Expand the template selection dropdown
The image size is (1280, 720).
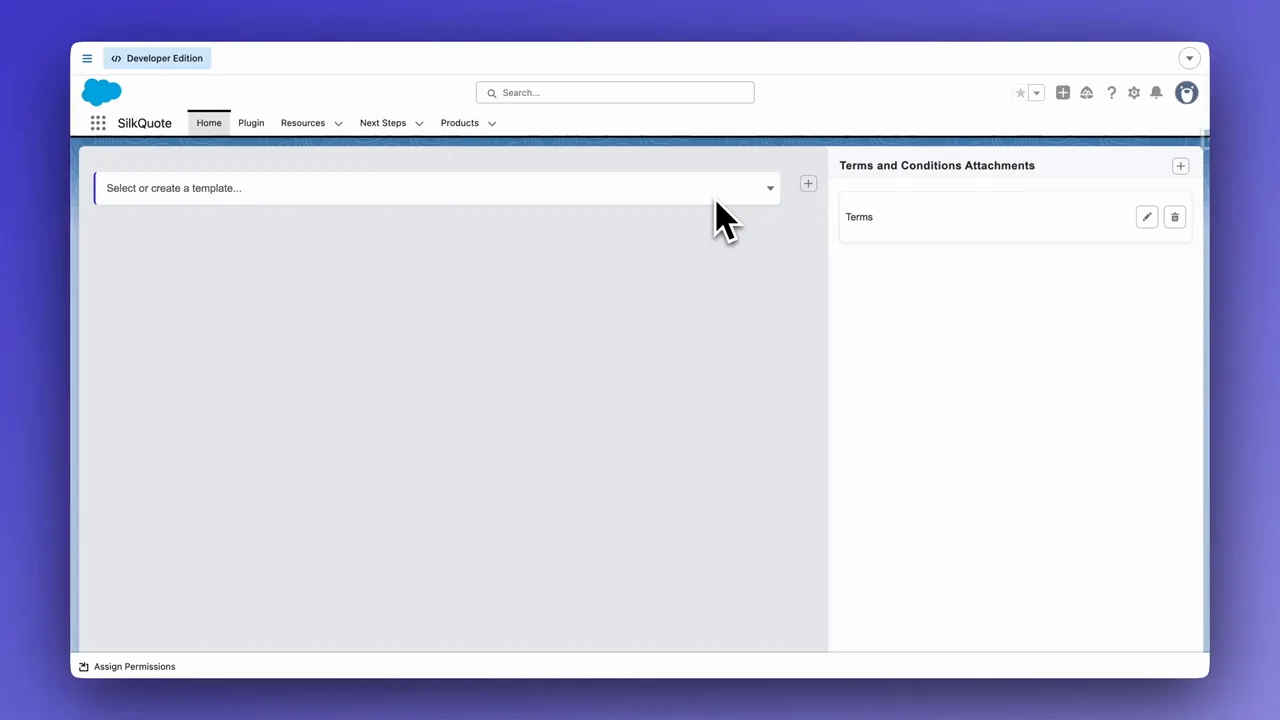[769, 188]
